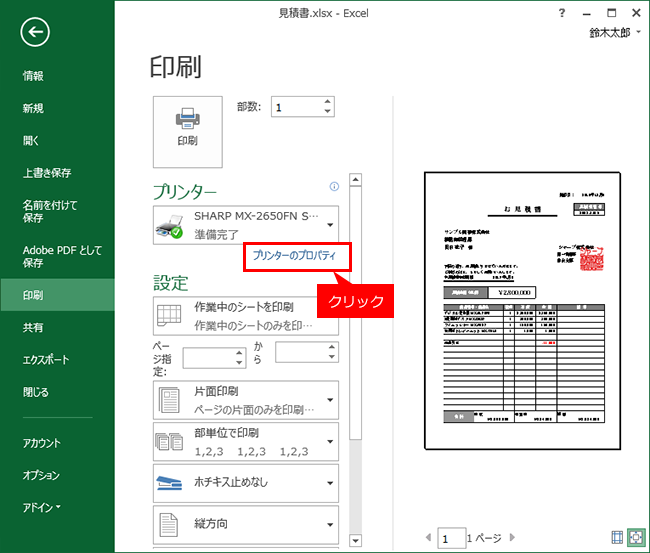
Task: Click the back arrow circle icon
Action: [35, 32]
